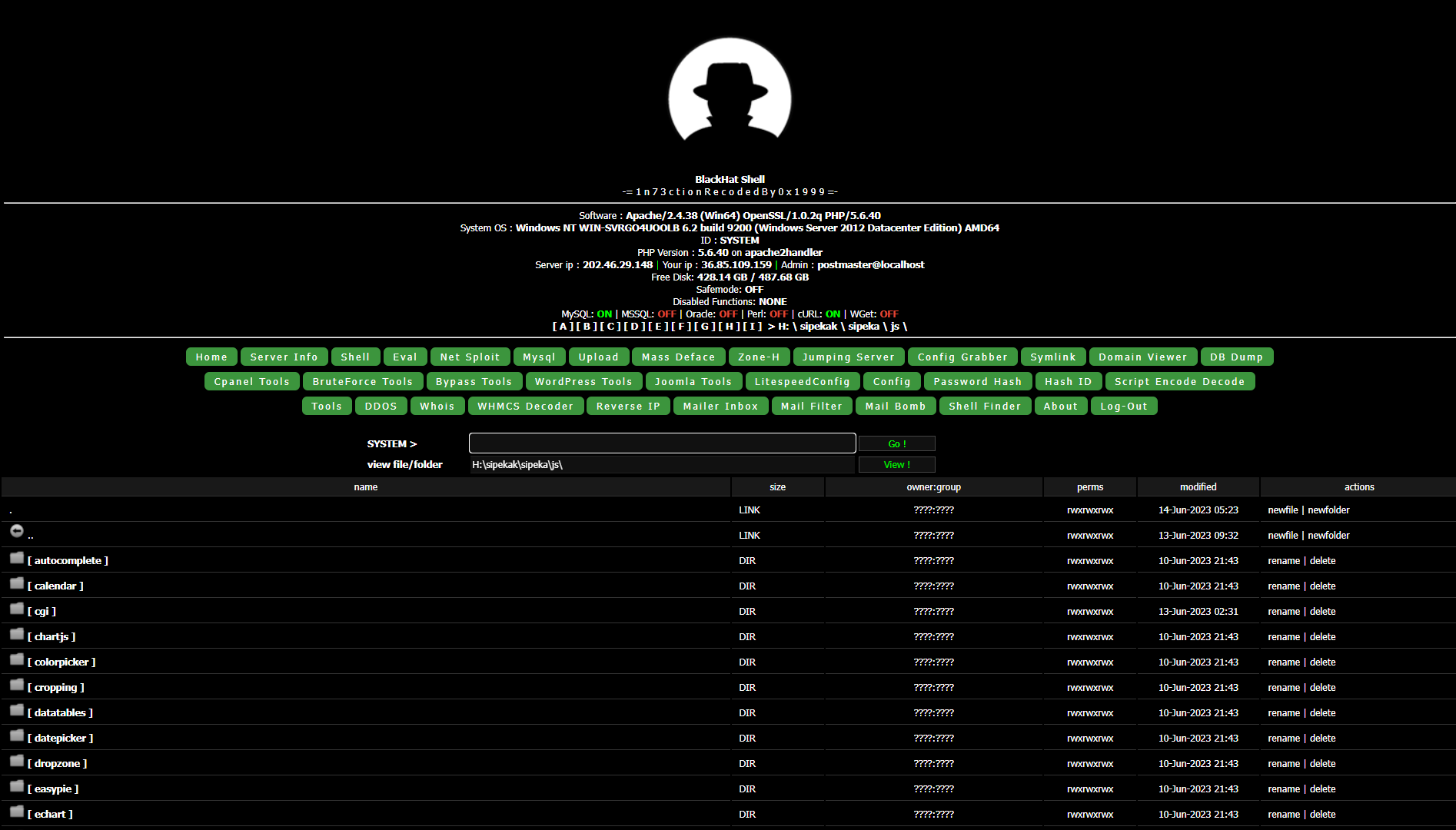Open the Mysql tool
The height and width of the screenshot is (830, 1456).
click(x=540, y=357)
